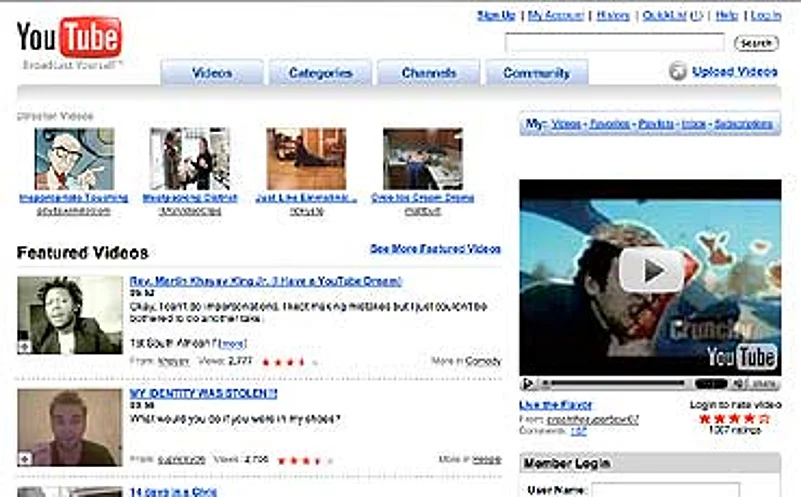
Task: Add MY IDENTITY WAS STOLEN video to QuickList
Action: (x=25, y=459)
